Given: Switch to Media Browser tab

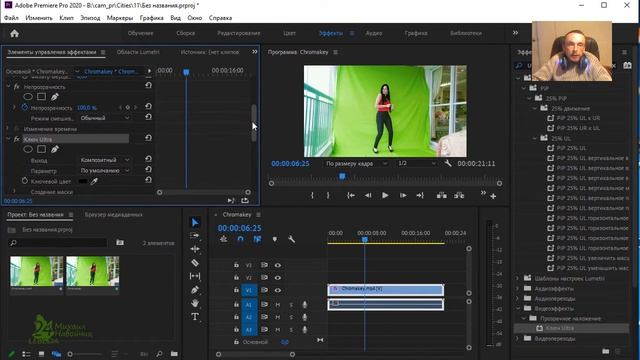Looking at the screenshot, I should tap(113, 215).
